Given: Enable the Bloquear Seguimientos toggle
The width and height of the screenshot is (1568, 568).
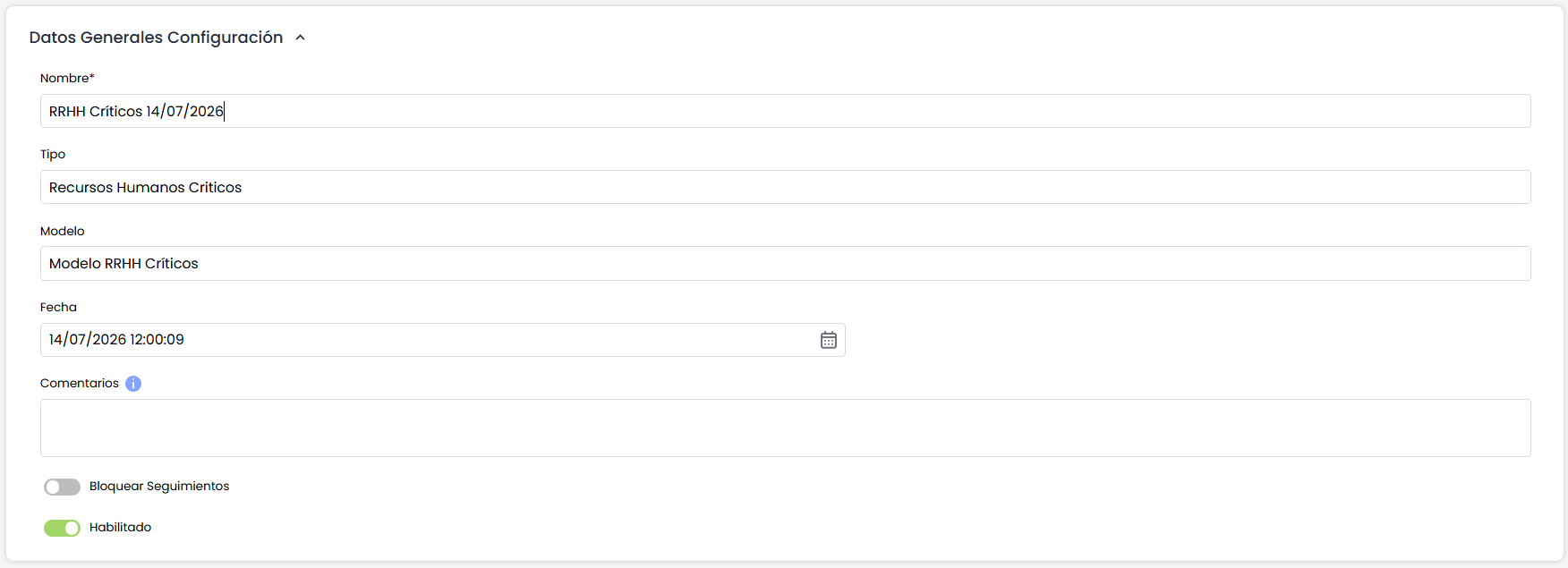Looking at the screenshot, I should click(62, 487).
